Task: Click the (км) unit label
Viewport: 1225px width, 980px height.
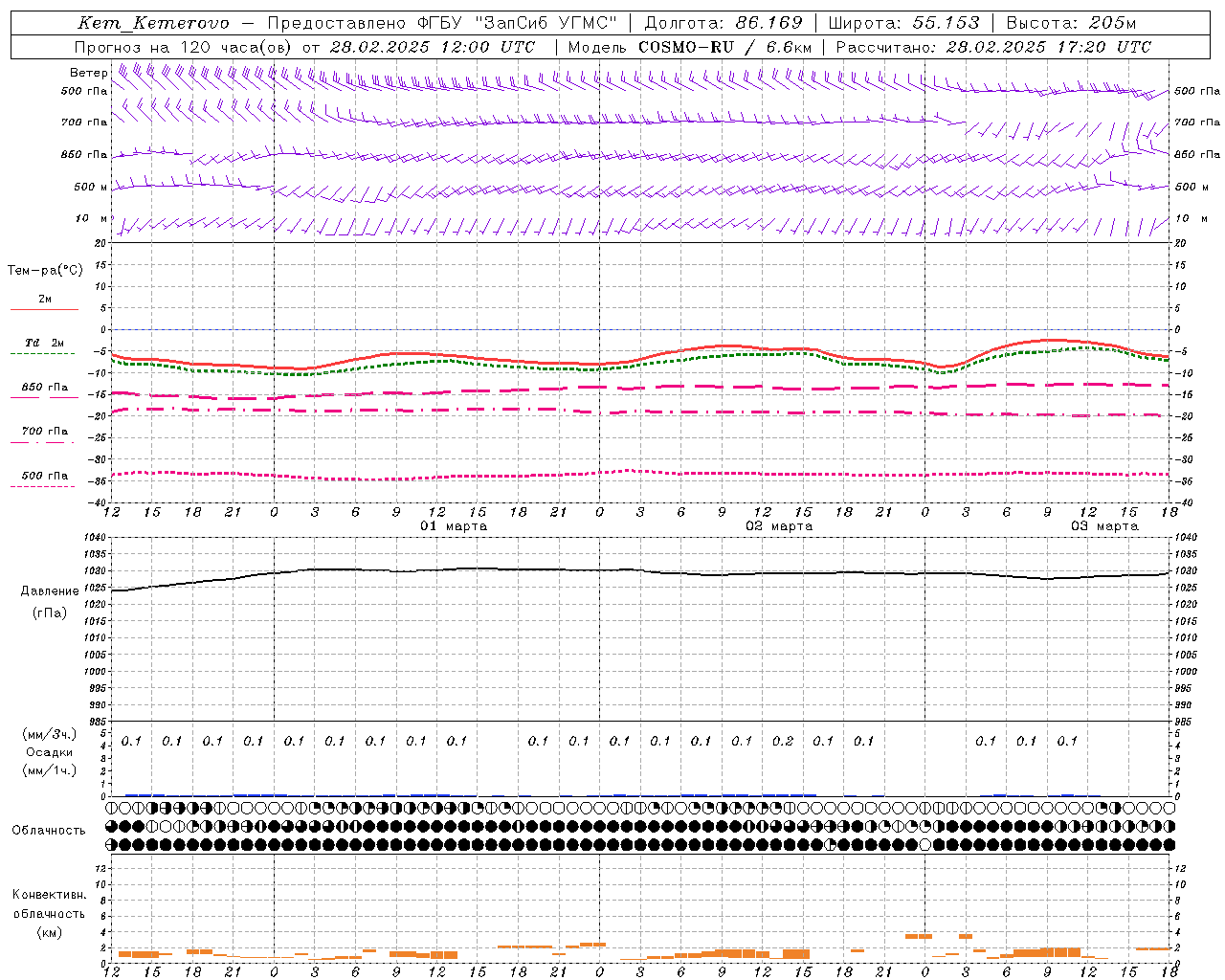Action: [49, 931]
